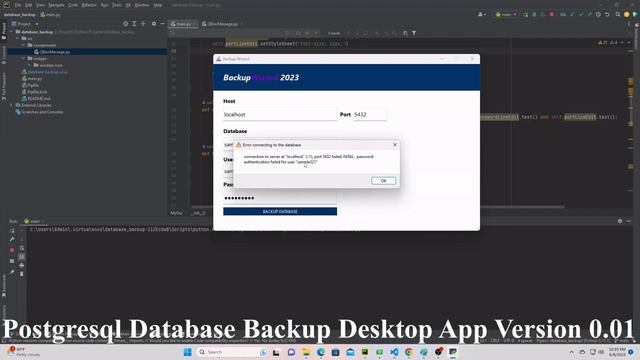Click the trash clear-output icon in Run panel

click(22, 274)
